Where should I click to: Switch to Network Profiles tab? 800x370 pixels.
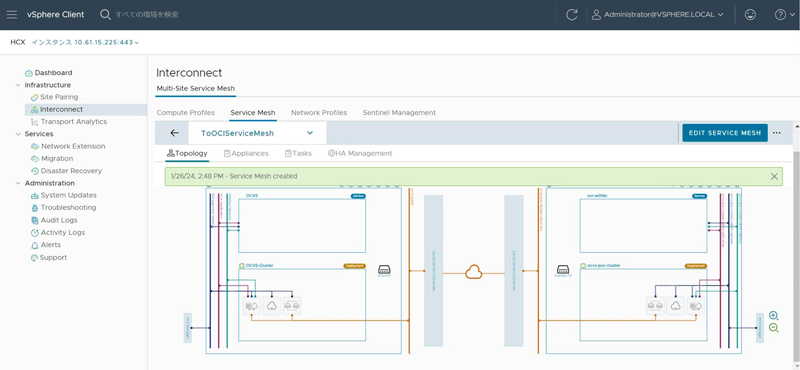pos(319,112)
